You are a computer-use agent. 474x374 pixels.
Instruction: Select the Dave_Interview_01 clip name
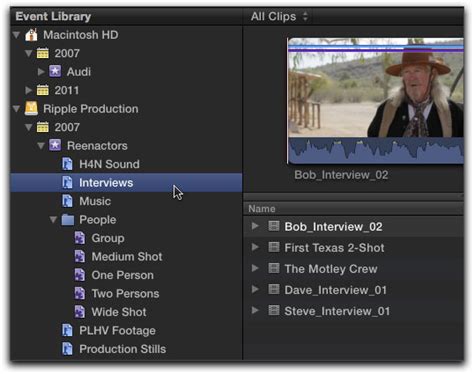click(336, 290)
